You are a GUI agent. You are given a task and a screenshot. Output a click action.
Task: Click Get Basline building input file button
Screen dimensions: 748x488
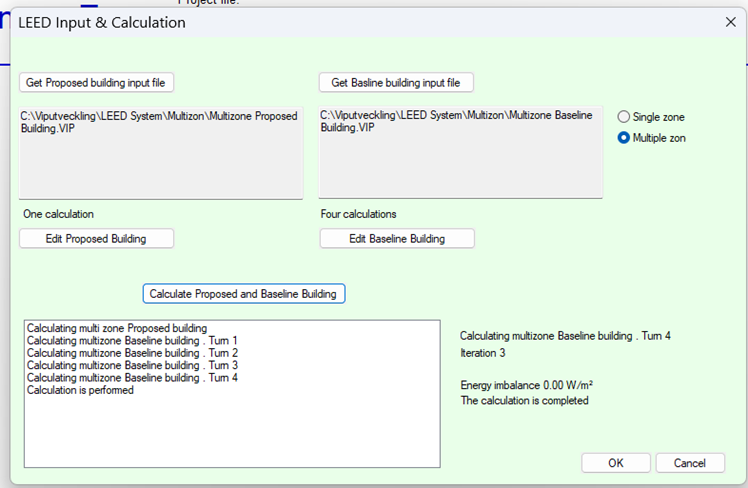(396, 82)
